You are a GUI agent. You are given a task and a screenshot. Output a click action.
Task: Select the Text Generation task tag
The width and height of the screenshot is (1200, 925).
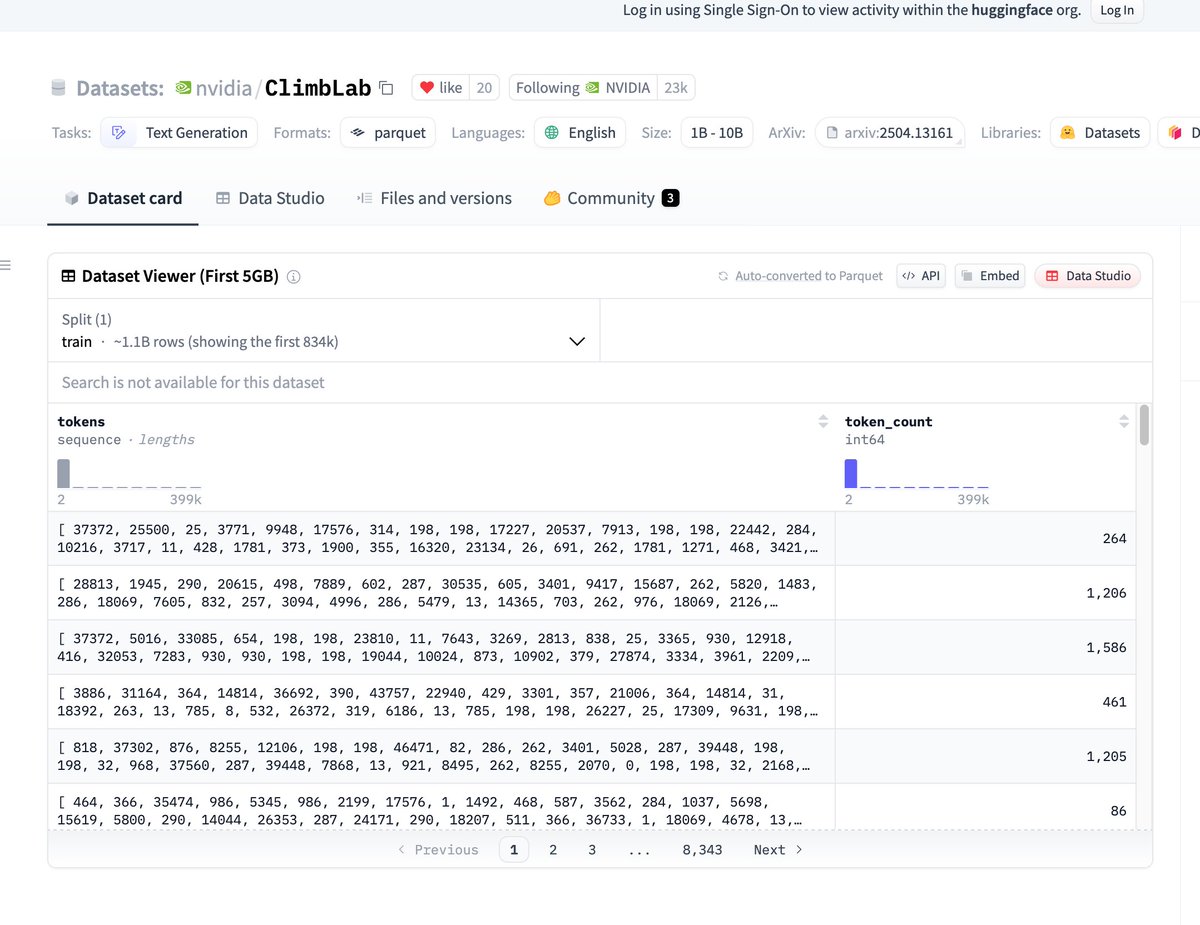(x=179, y=133)
